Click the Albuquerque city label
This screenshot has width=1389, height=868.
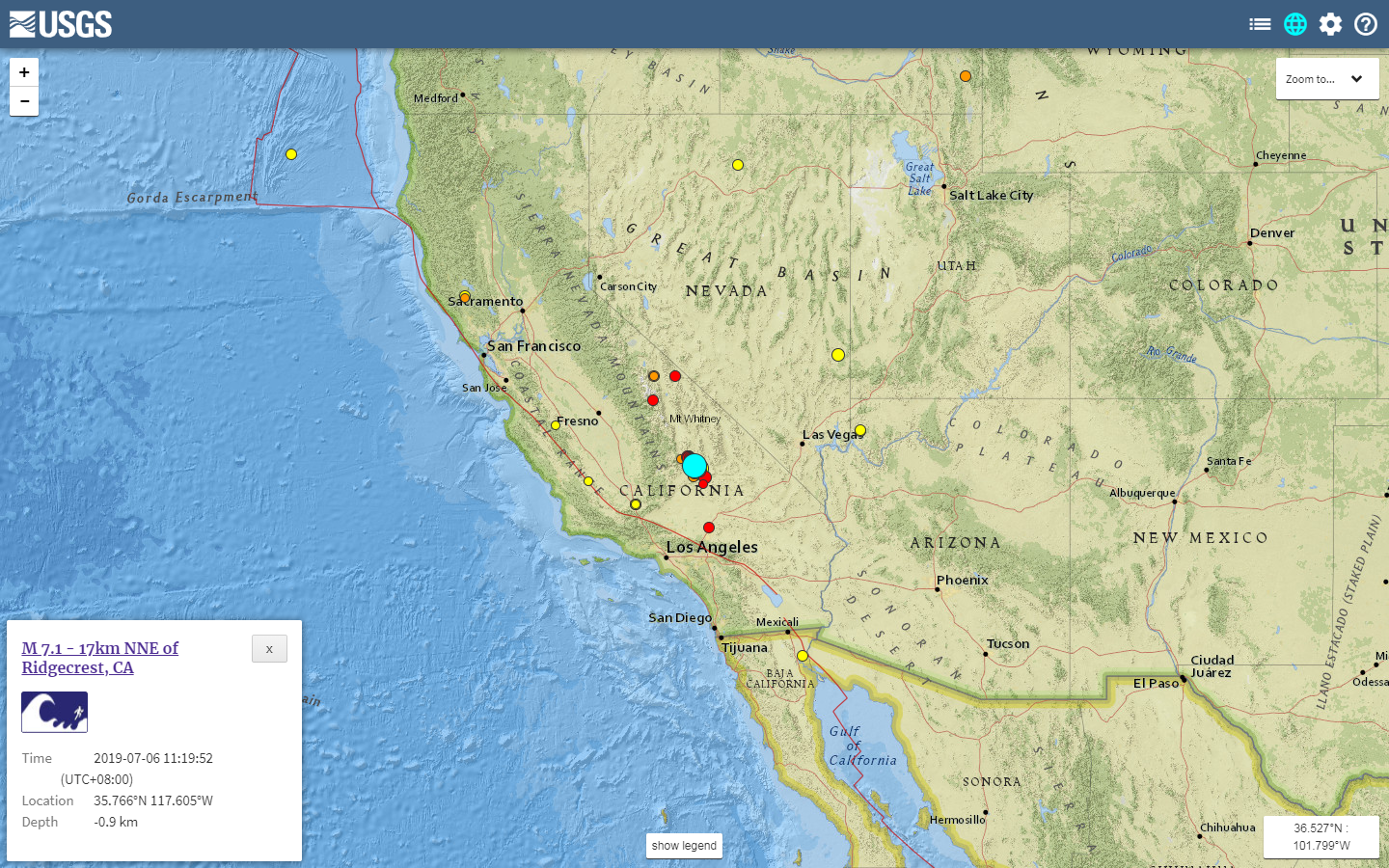[1142, 493]
